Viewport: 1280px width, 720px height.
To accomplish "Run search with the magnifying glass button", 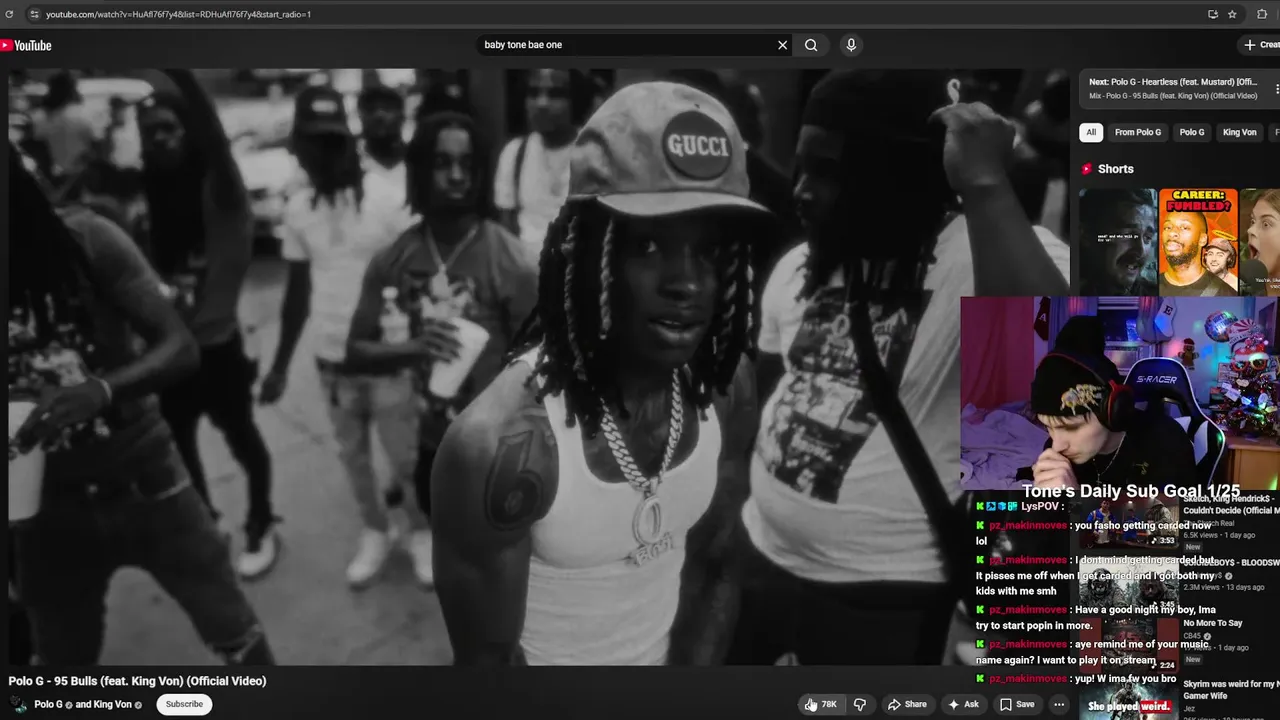I will 811,45.
